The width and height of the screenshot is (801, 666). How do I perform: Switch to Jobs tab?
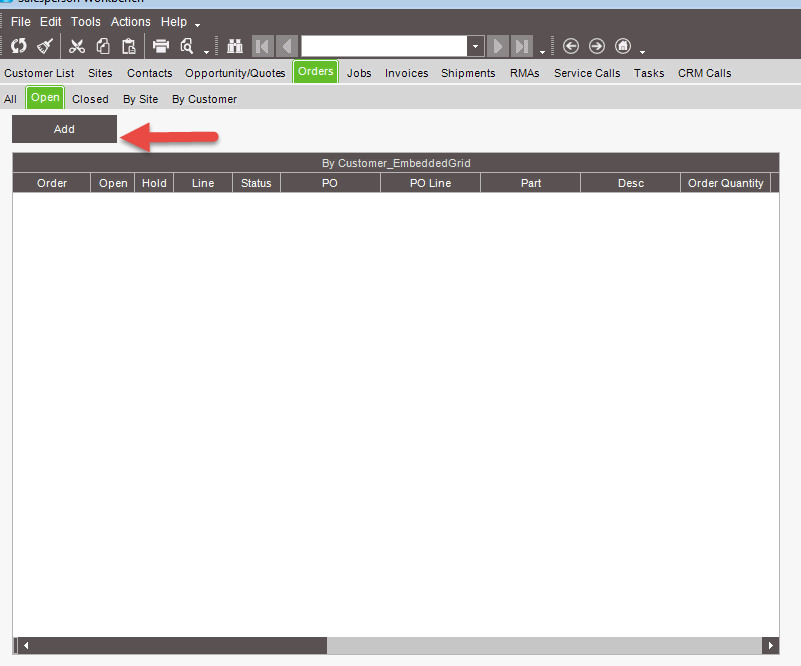(359, 73)
